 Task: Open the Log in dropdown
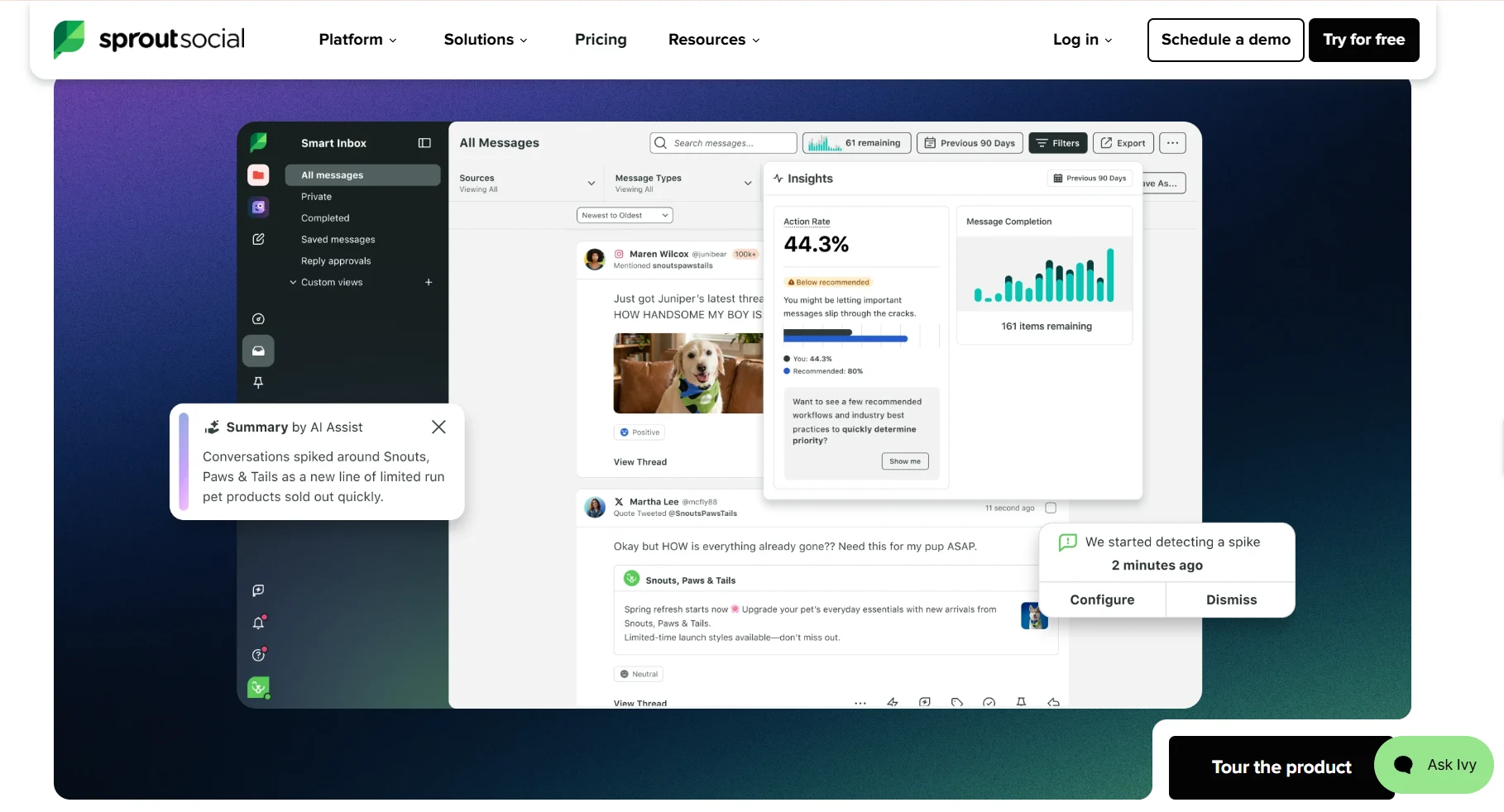click(x=1082, y=40)
